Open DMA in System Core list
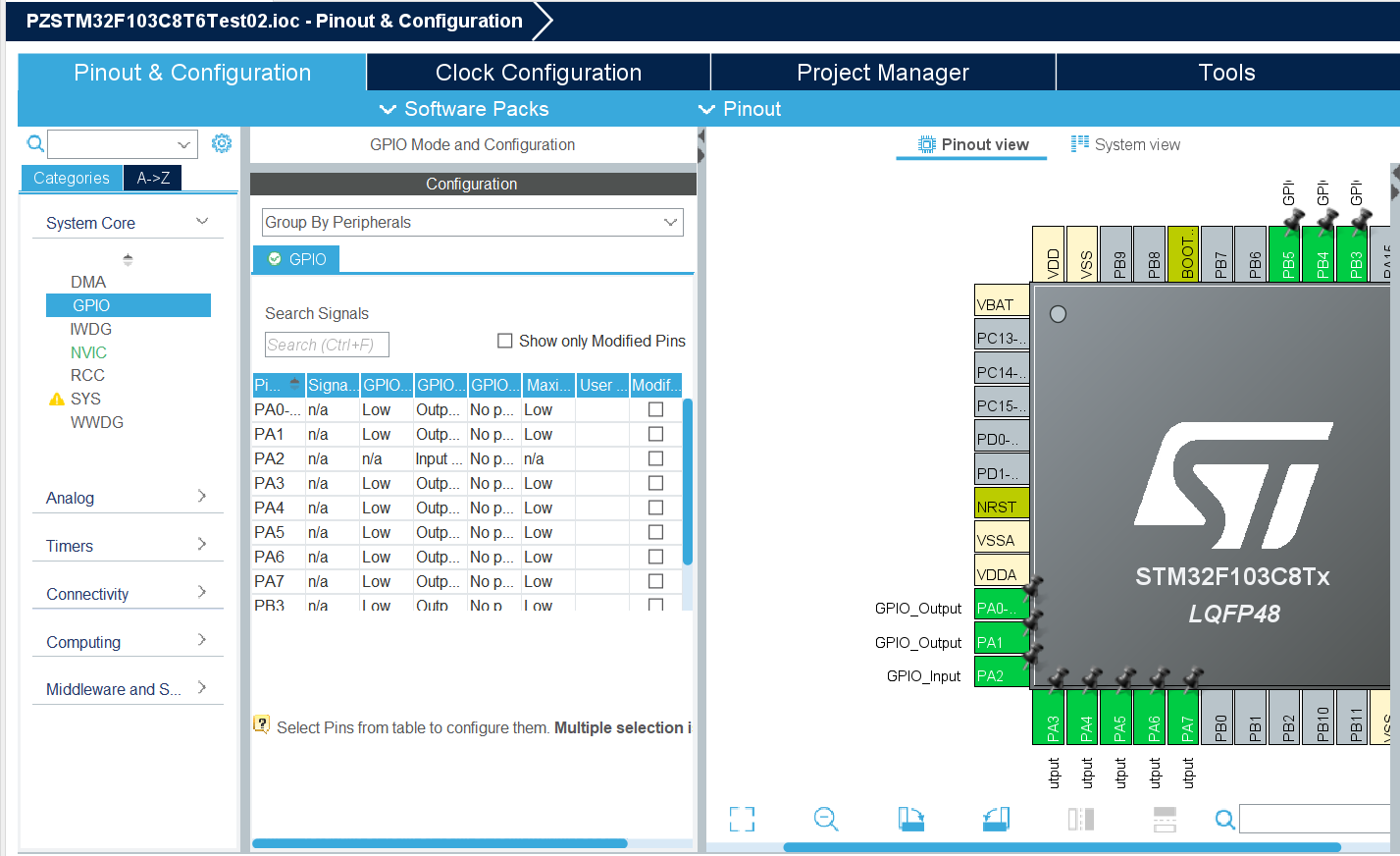The image size is (1400, 856). click(88, 282)
